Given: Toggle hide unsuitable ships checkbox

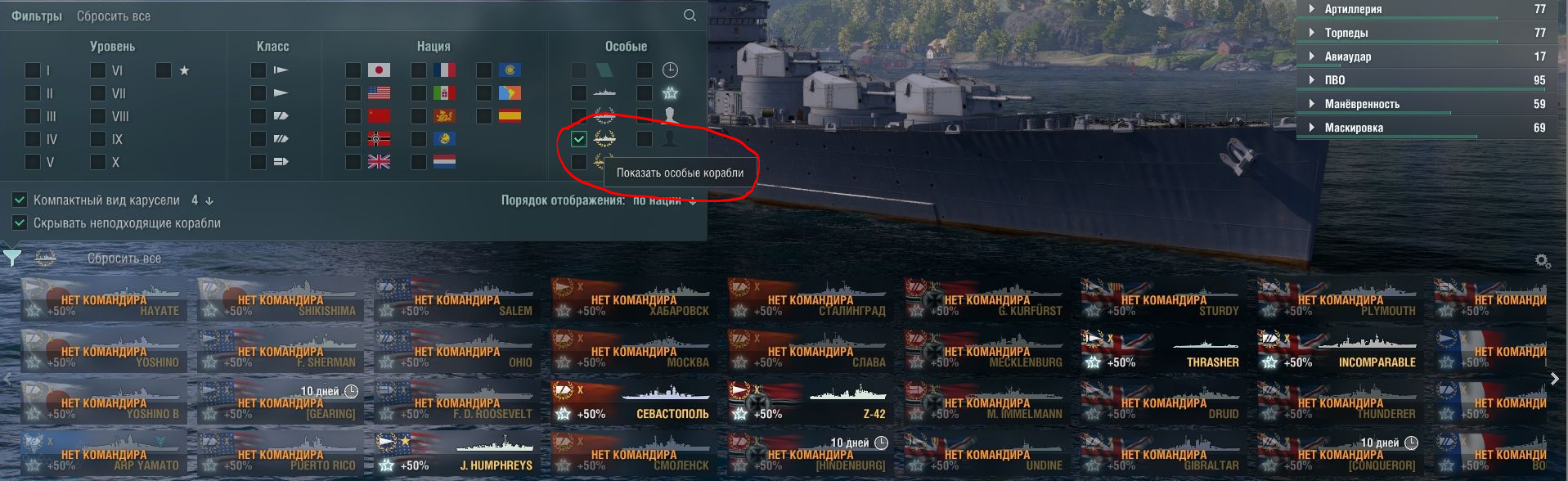Looking at the screenshot, I should coord(20,223).
